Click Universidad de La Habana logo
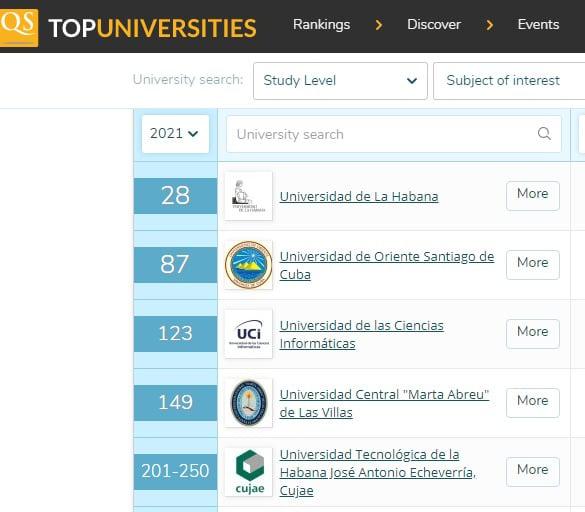 click(x=248, y=196)
